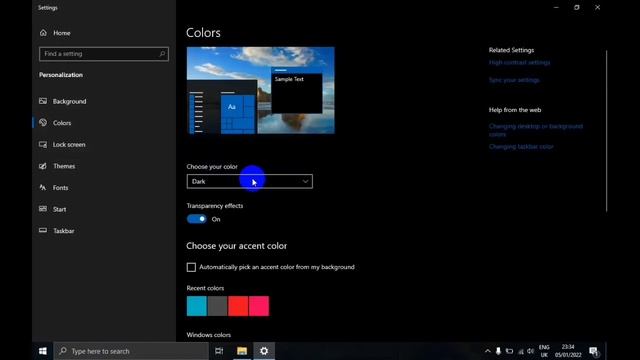Open Task View from taskbar
This screenshot has width=640, height=360.
pyautogui.click(x=219, y=351)
